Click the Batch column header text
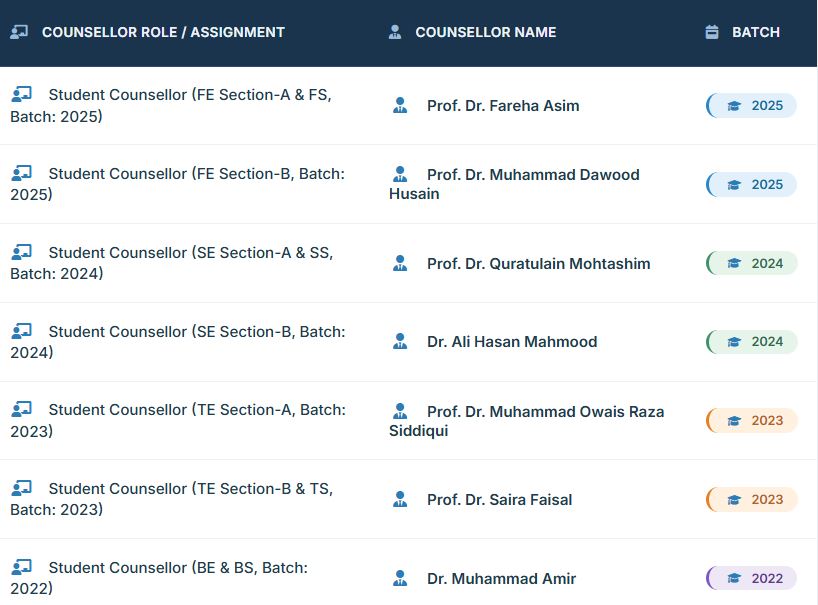This screenshot has width=818, height=605. click(756, 32)
